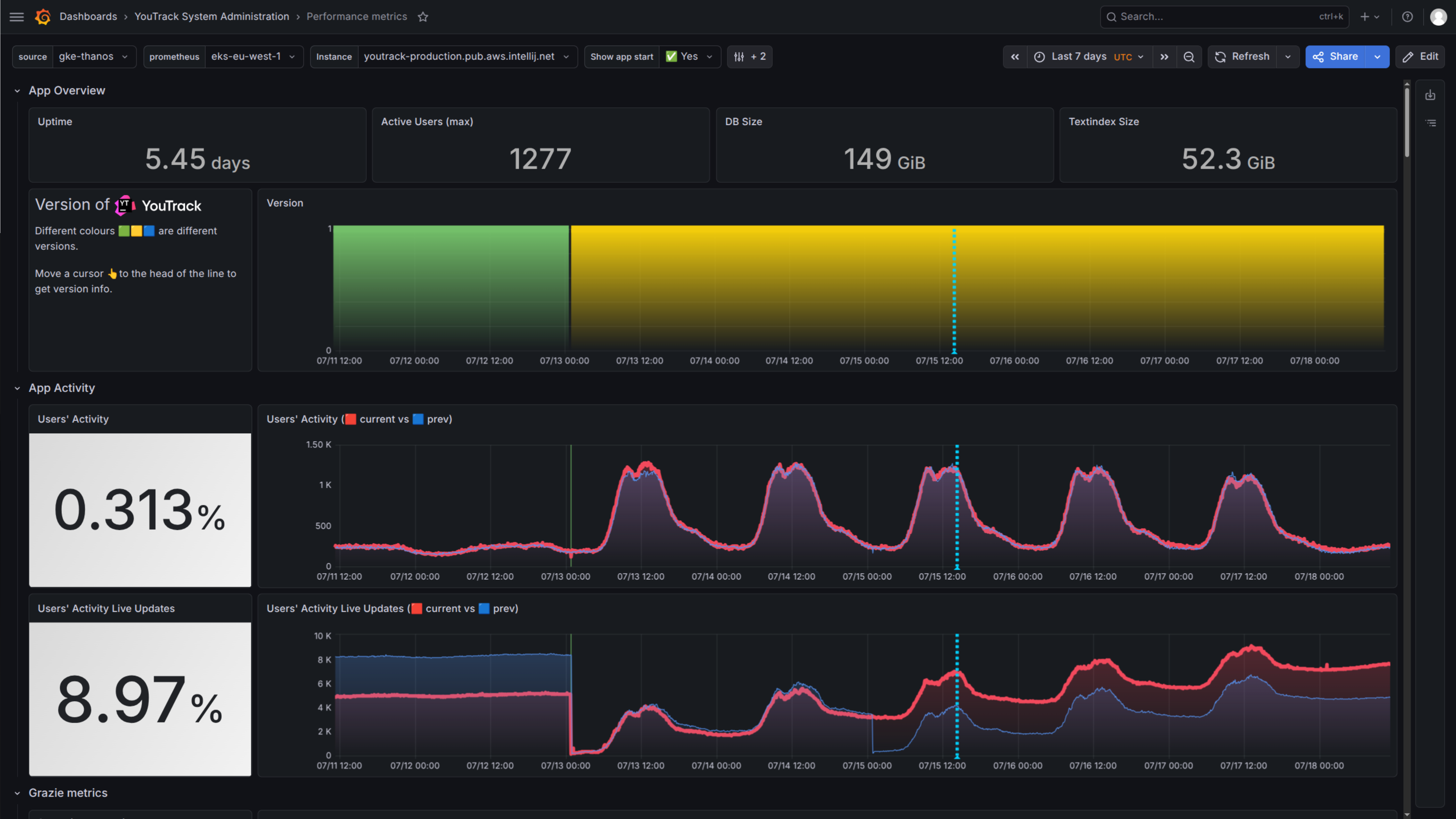Click the 52.3 GiB textindex value

coord(1228,159)
